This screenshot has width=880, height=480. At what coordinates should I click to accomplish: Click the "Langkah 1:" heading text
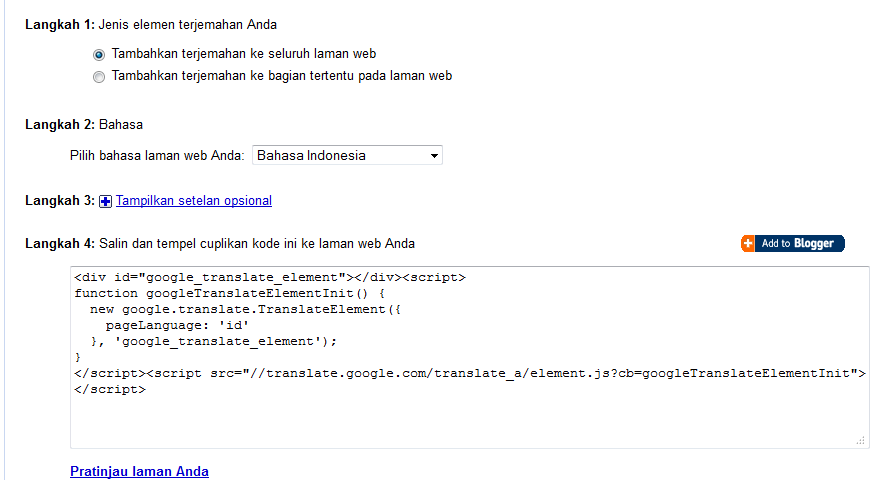pyautogui.click(x=60, y=24)
